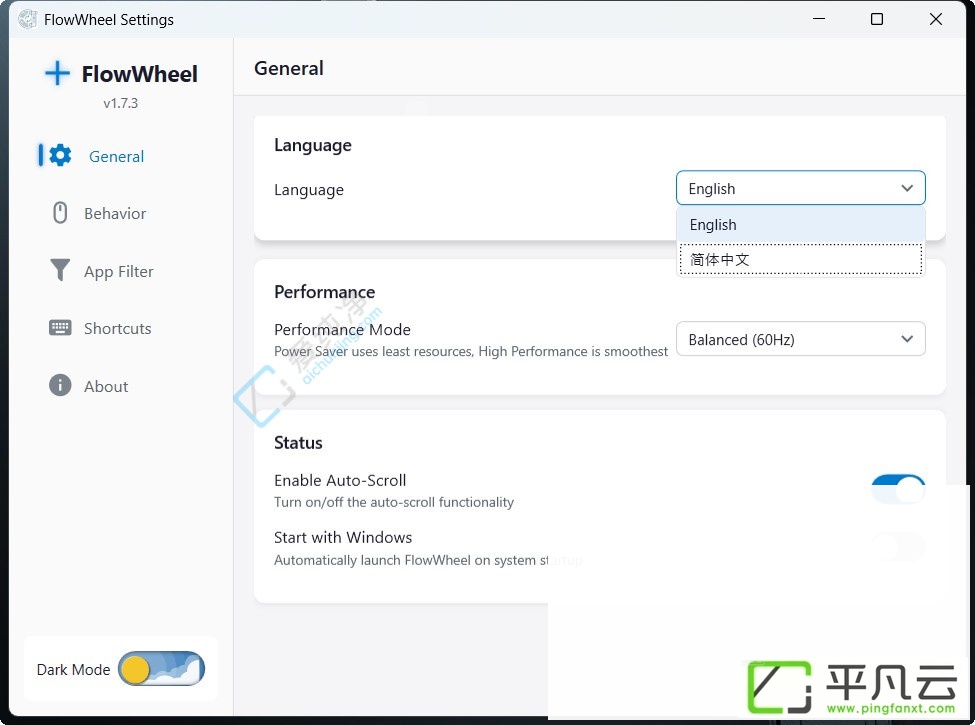
Task: Click the v1.7.3 version label
Action: pos(121,103)
